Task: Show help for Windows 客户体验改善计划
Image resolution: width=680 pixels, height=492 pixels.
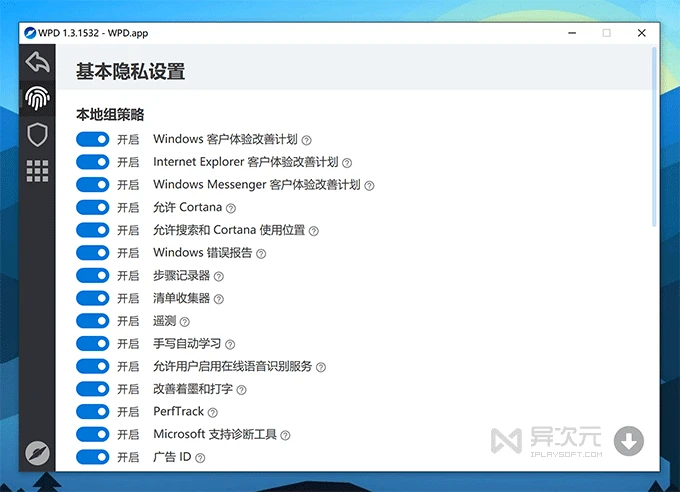Action: click(x=307, y=140)
